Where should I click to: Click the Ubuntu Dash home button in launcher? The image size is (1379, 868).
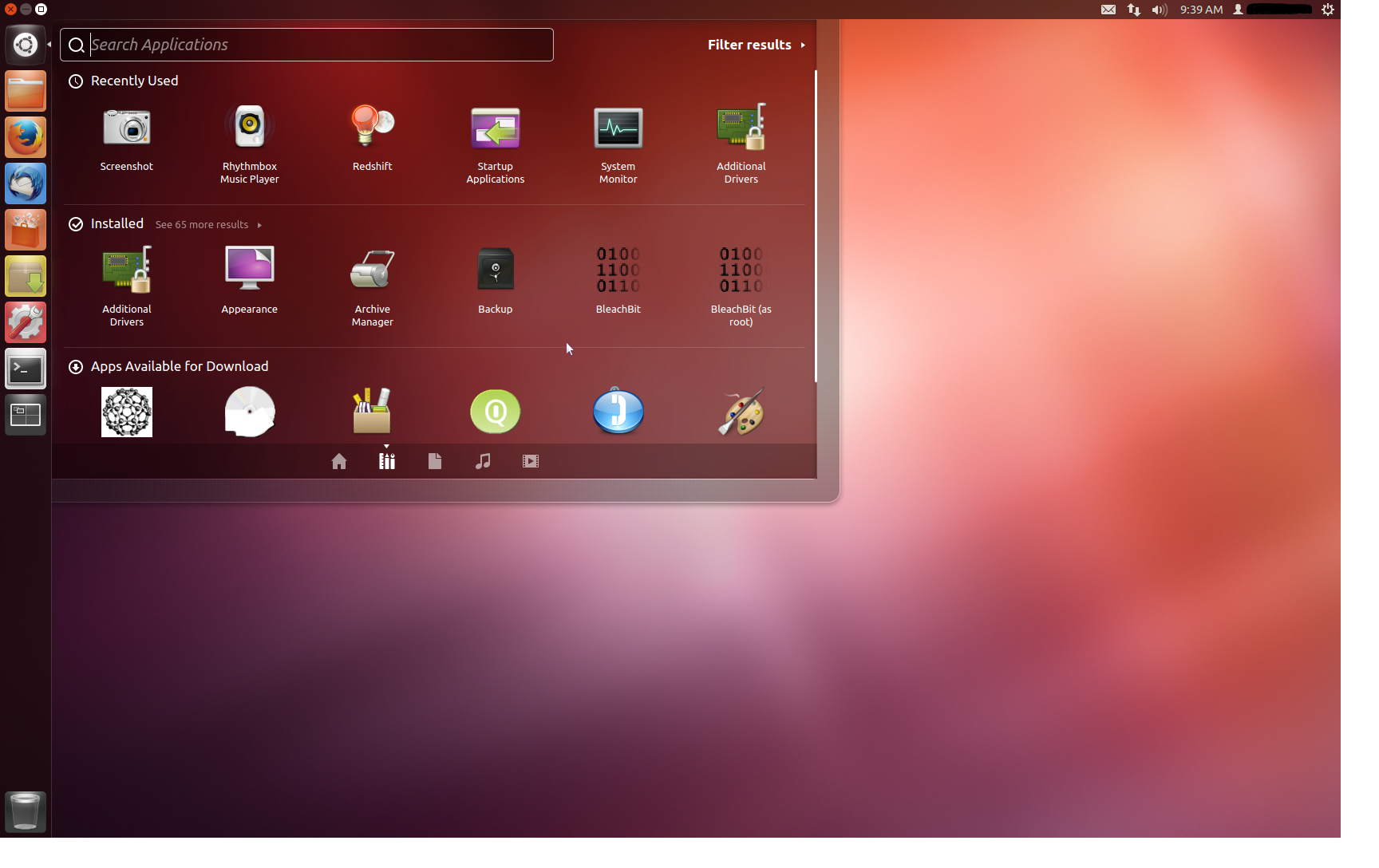tap(26, 45)
